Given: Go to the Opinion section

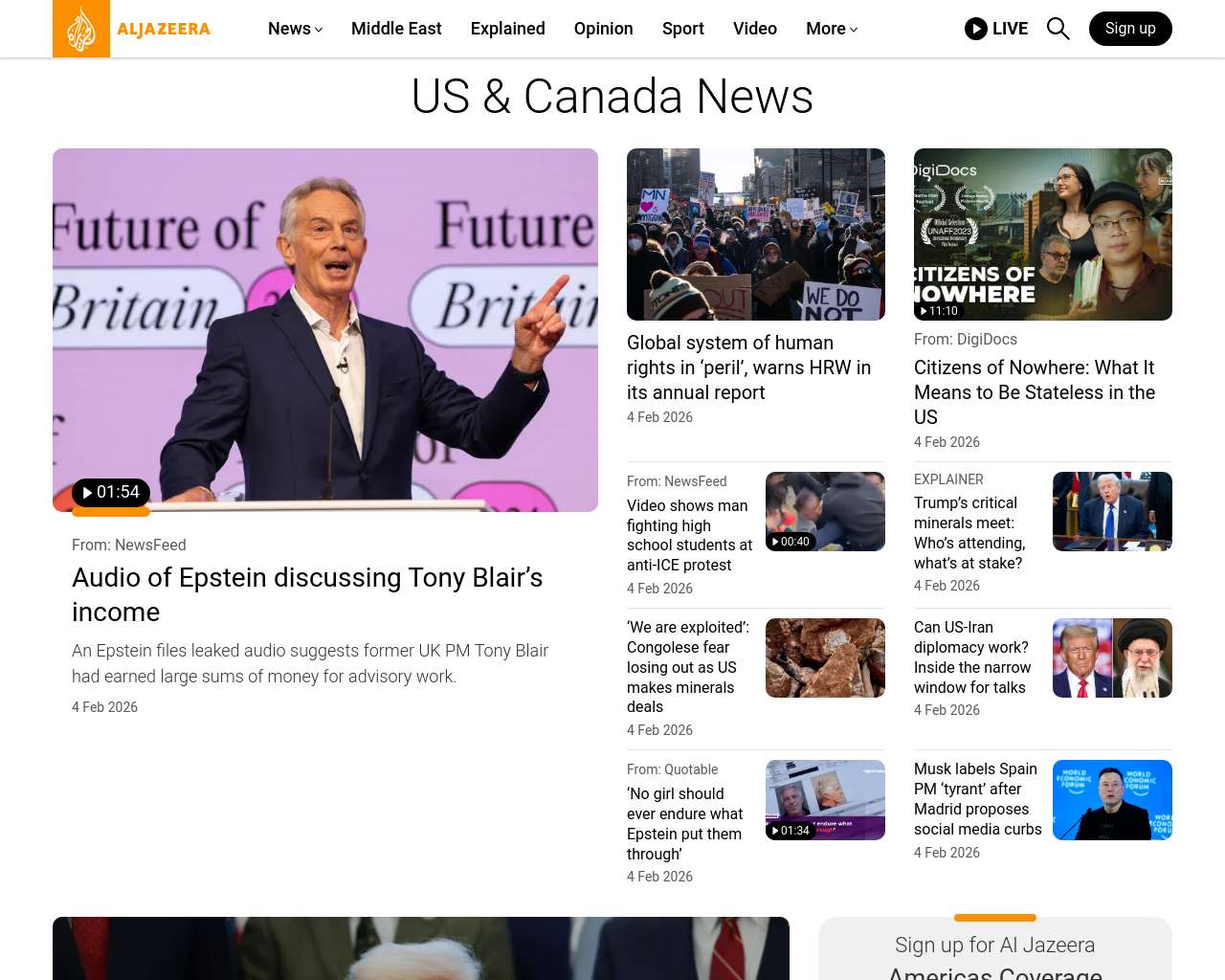Looking at the screenshot, I should tap(603, 29).
